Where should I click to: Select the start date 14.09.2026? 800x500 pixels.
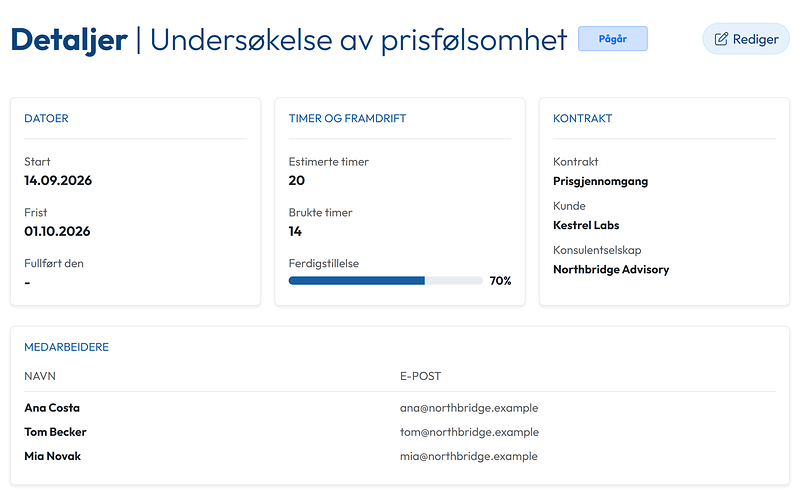click(x=58, y=181)
